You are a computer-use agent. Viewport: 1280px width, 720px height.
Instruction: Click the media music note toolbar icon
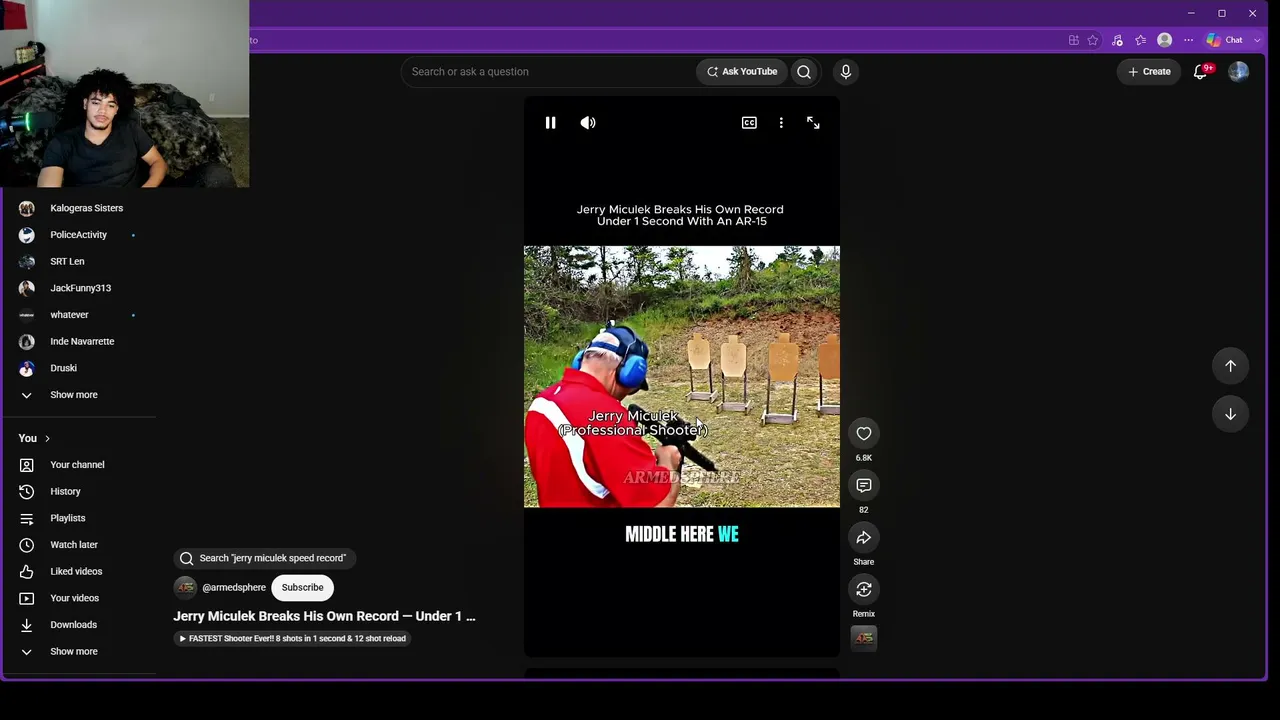[x=1117, y=40]
